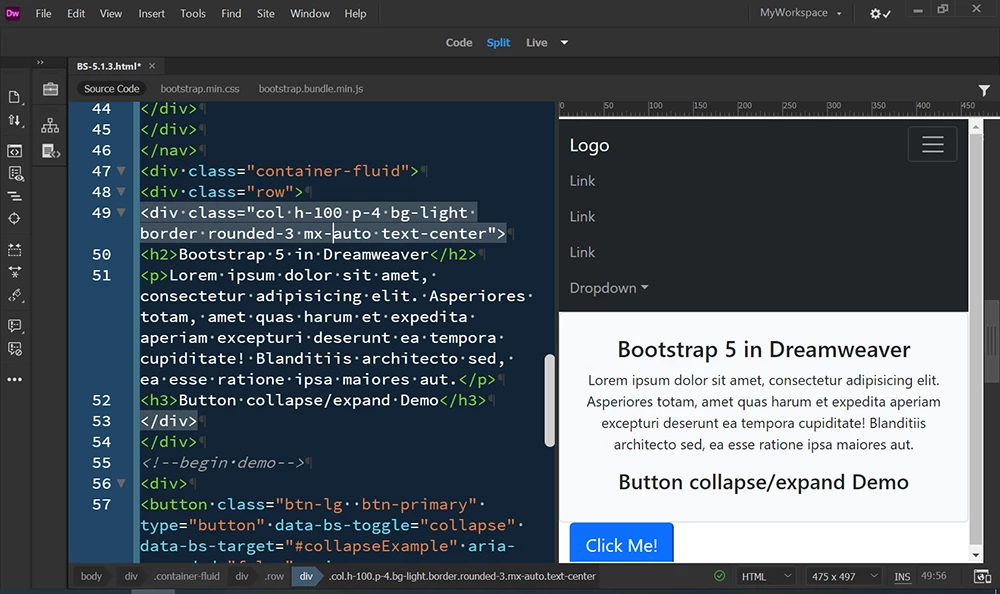Click the Remove Comment icon

click(x=14, y=349)
